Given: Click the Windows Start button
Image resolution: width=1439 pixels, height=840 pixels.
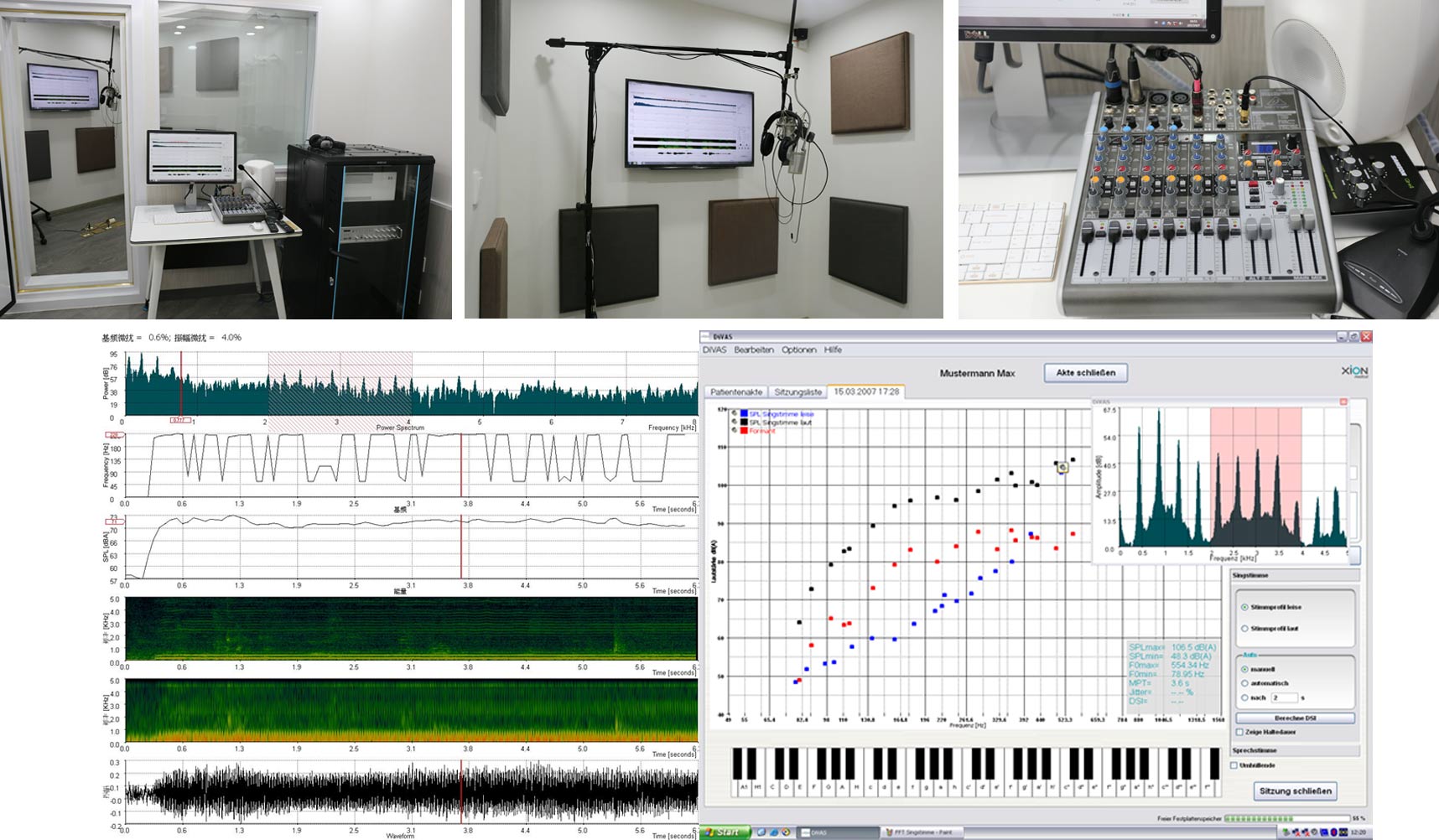Looking at the screenshot, I should pyautogui.click(x=725, y=832).
